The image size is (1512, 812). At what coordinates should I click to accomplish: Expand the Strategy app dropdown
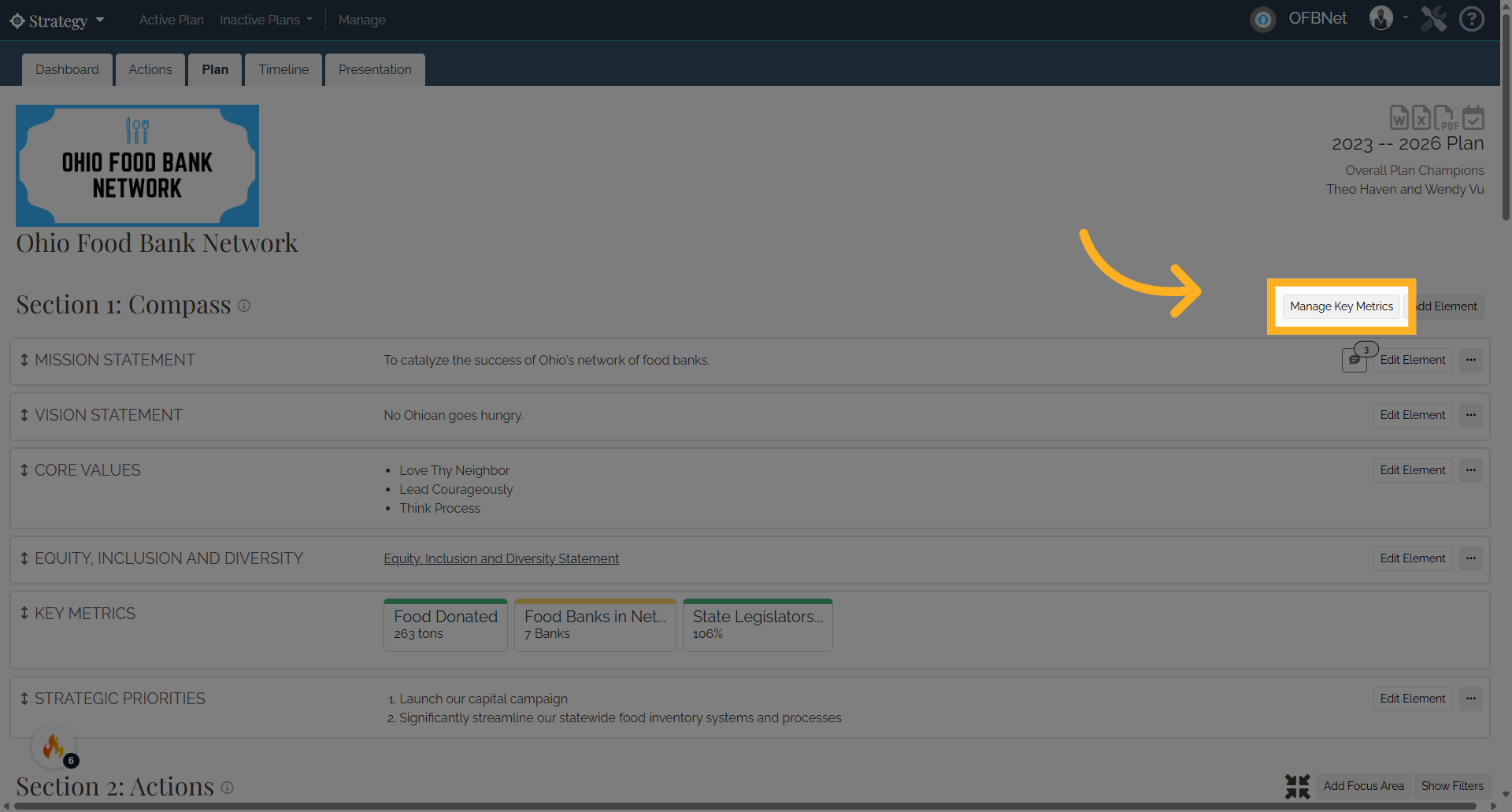pyautogui.click(x=100, y=20)
